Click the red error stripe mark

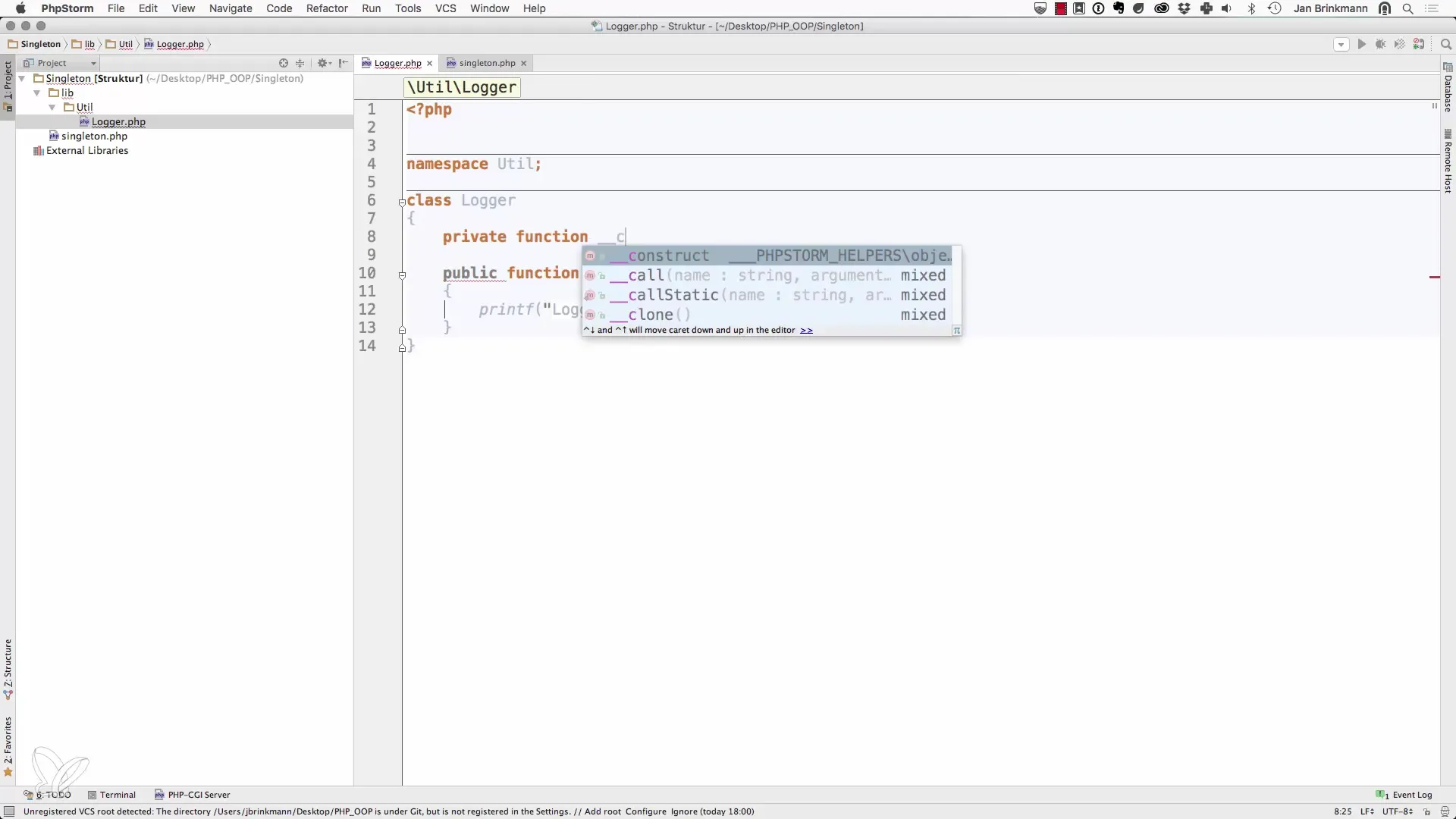coord(1435,278)
